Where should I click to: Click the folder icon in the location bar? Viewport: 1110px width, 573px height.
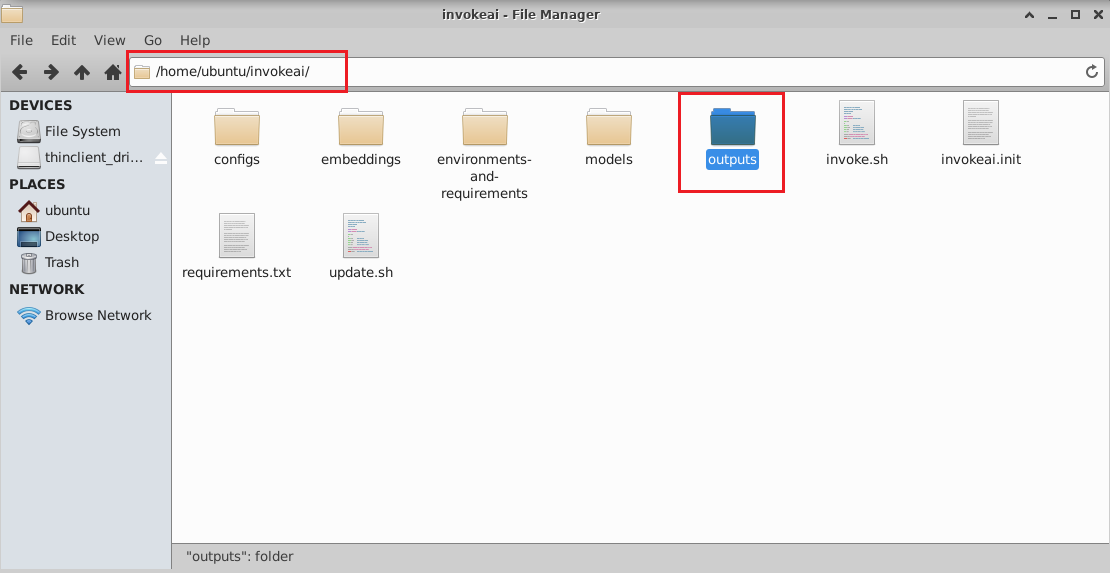[142, 72]
